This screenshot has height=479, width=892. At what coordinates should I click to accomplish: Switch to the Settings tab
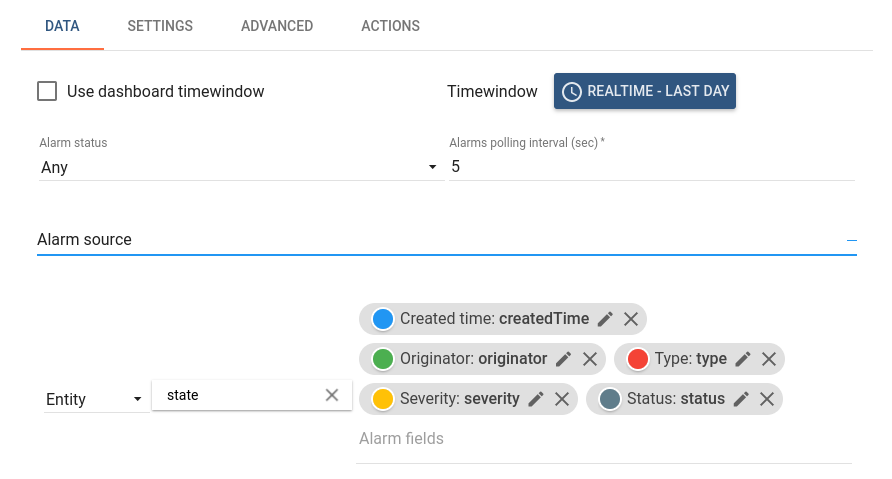coord(160,26)
